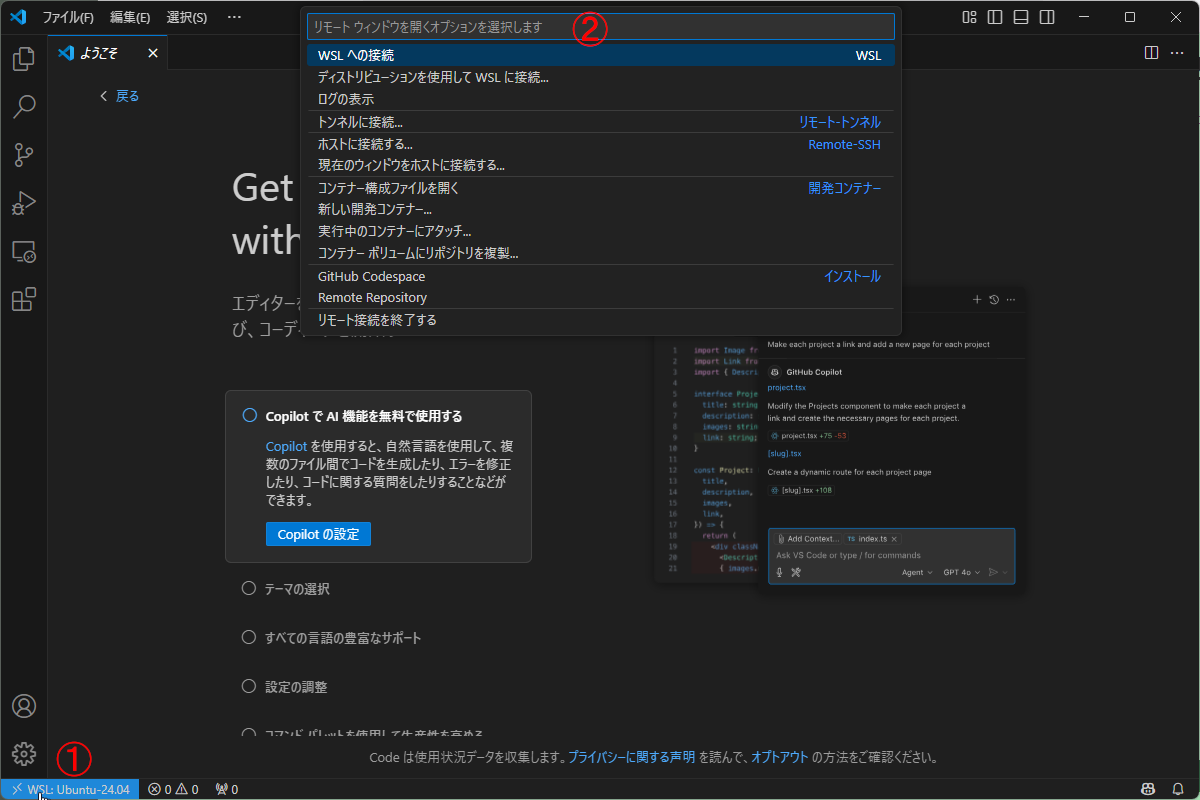Close the ようこそ tab

pyautogui.click(x=153, y=53)
